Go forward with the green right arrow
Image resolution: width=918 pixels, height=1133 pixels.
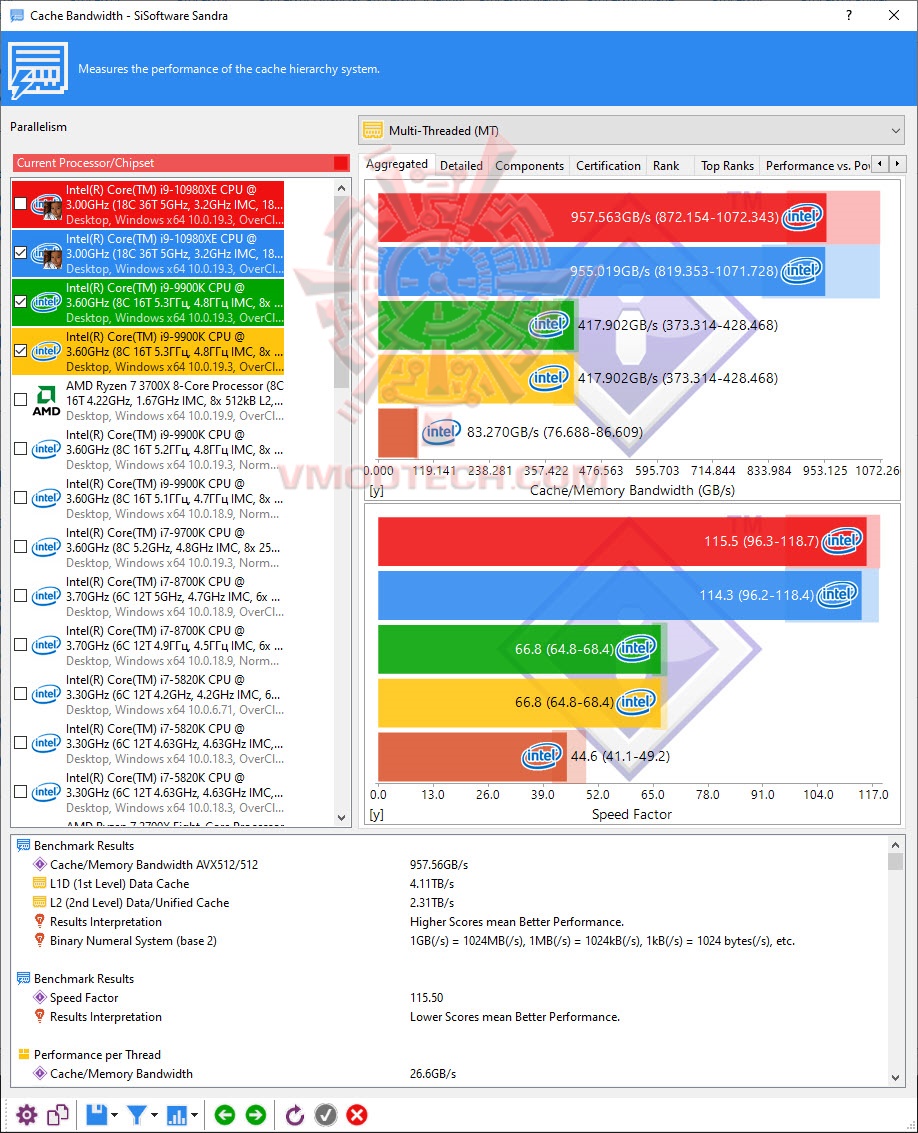[x=256, y=1115]
